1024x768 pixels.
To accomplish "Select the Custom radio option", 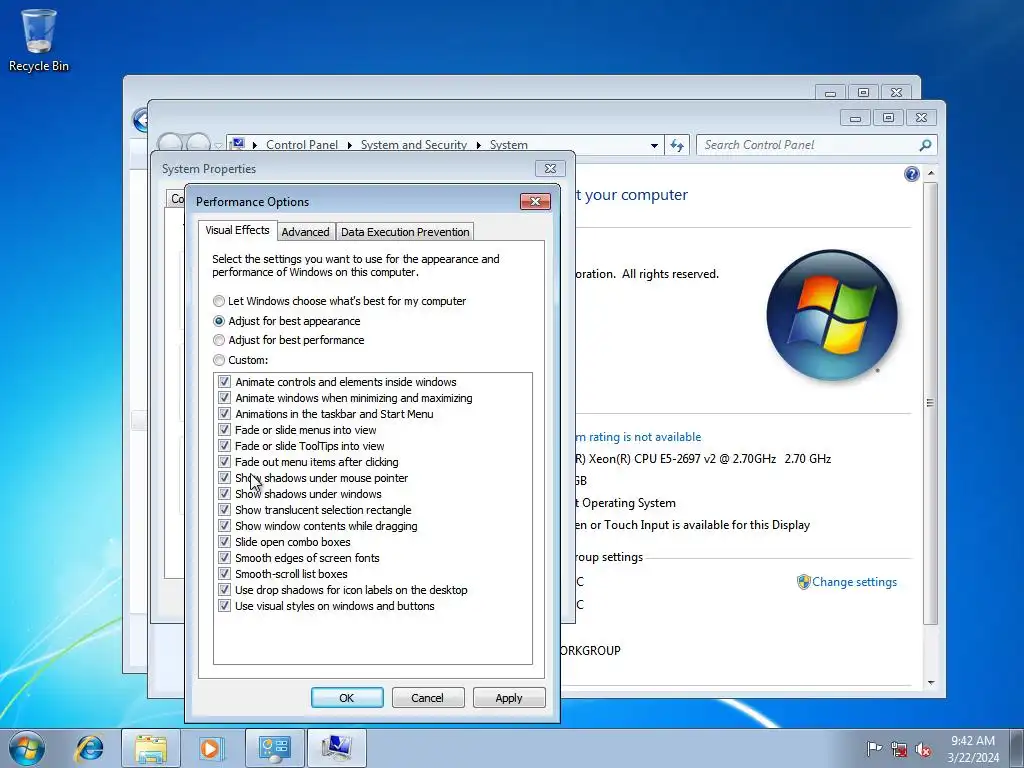I will [x=240, y=360].
